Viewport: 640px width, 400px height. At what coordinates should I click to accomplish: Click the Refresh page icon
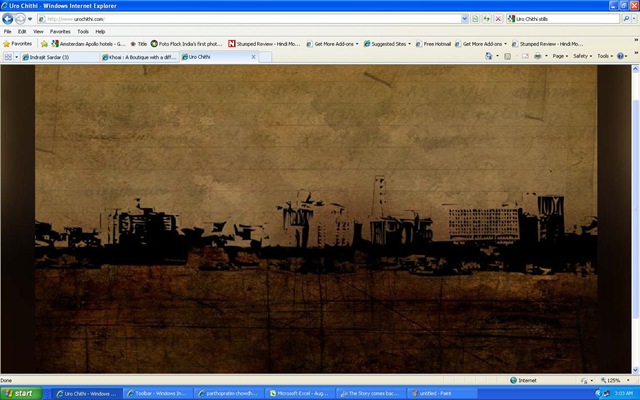pos(487,19)
